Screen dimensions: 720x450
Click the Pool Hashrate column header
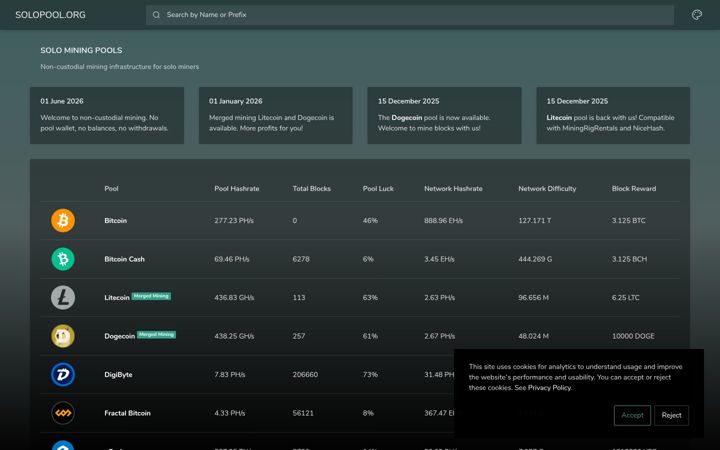click(x=236, y=189)
